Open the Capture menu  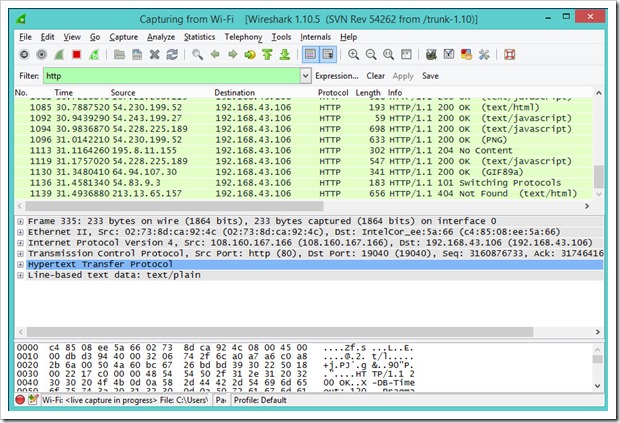[x=124, y=37]
